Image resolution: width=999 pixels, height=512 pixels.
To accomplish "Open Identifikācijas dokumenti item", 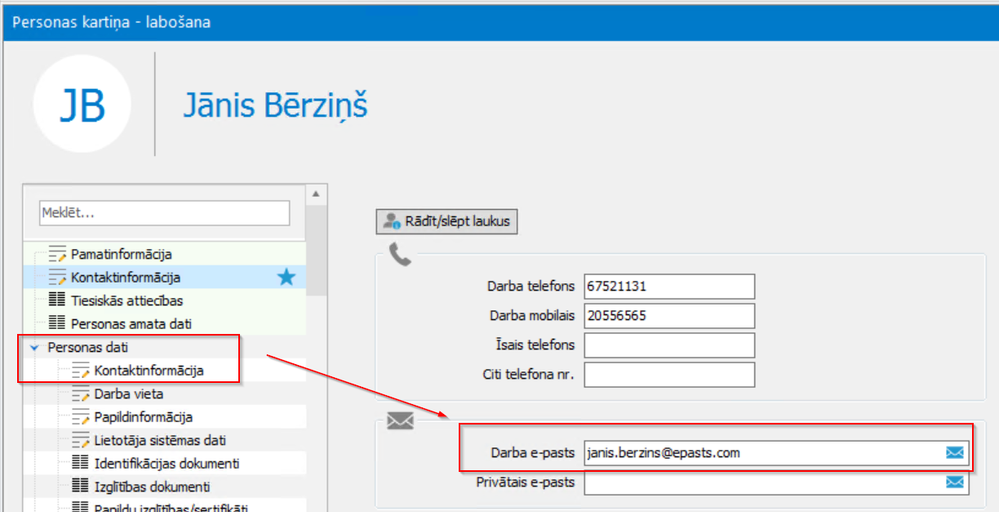I will pyautogui.click(x=166, y=464).
